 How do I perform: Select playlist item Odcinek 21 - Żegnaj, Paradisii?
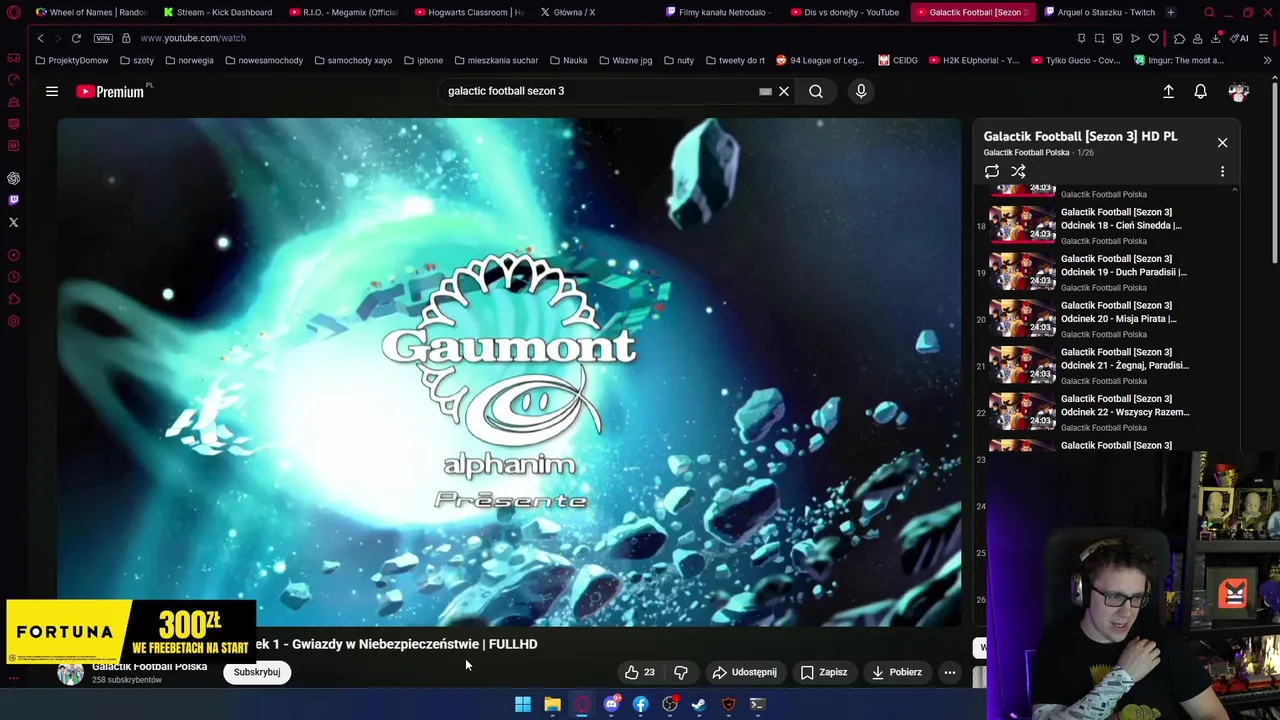(1104, 366)
